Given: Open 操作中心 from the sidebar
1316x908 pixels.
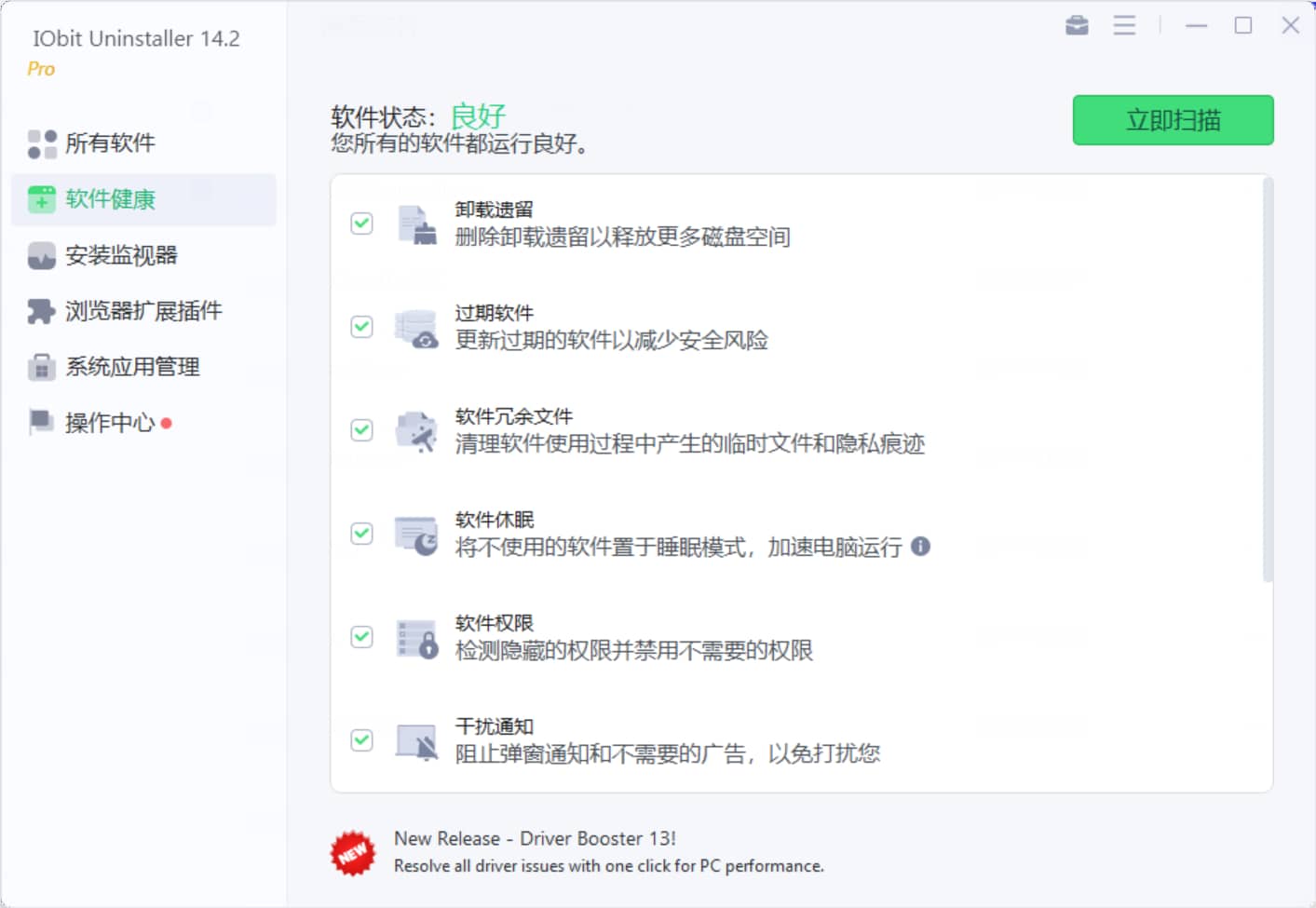Looking at the screenshot, I should click(109, 423).
